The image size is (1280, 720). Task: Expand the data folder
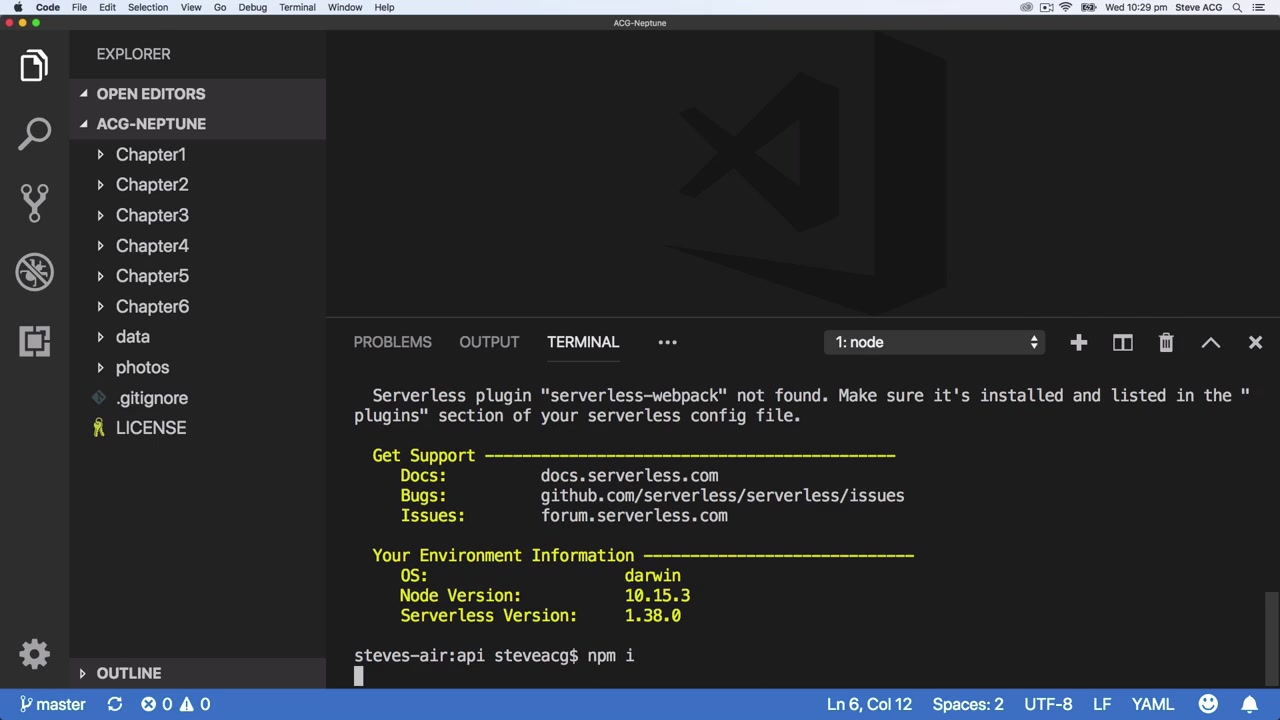(132, 337)
